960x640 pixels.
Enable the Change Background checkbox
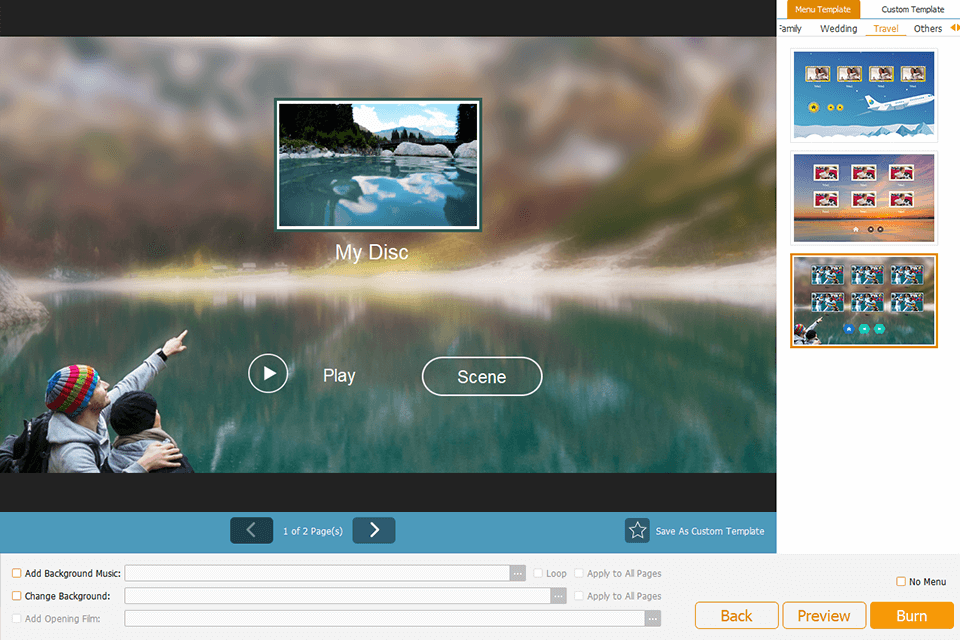pyautogui.click(x=16, y=596)
